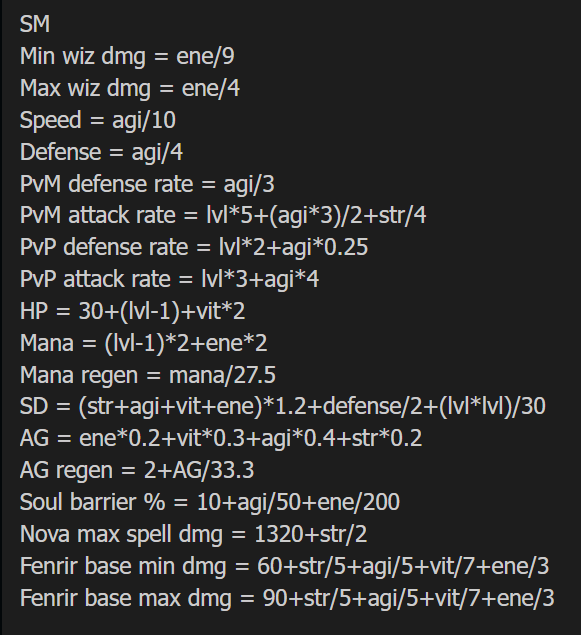Select the PvM attack rate formula line
Image resolution: width=581 pixels, height=635 pixels.
(223, 215)
